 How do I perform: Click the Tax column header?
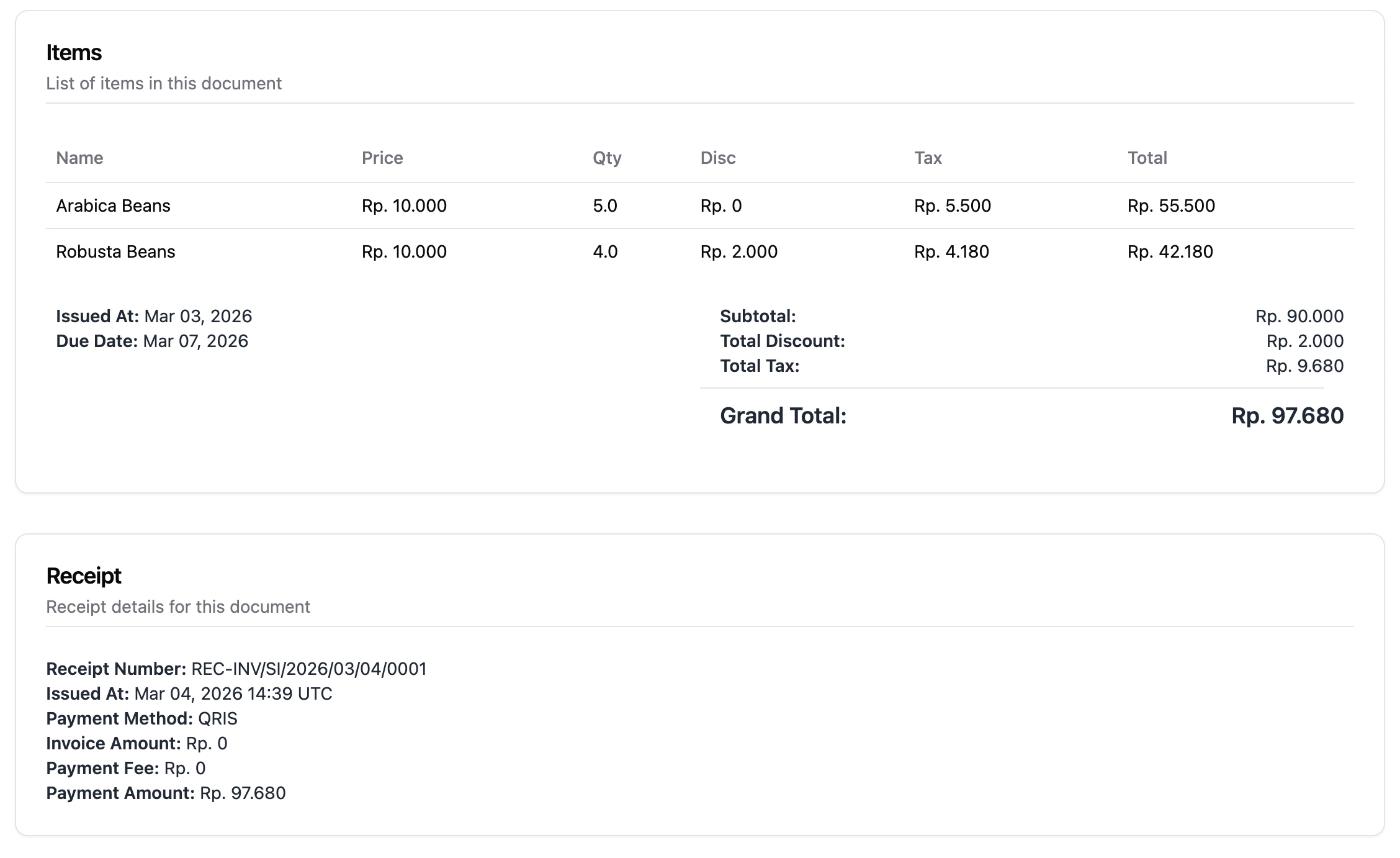928,158
